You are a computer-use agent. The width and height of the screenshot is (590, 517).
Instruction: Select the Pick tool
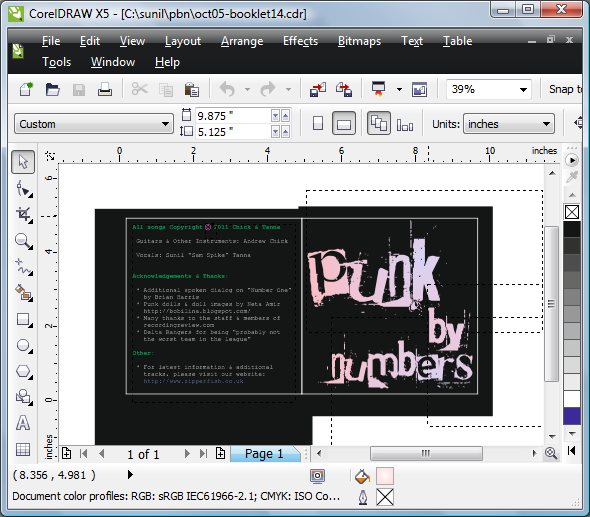coord(23,162)
